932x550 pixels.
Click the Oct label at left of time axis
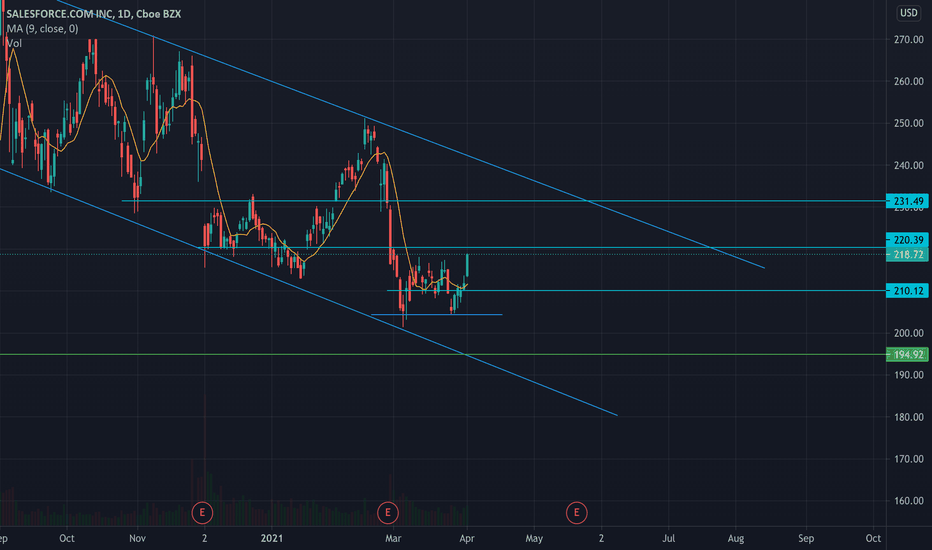point(67,538)
